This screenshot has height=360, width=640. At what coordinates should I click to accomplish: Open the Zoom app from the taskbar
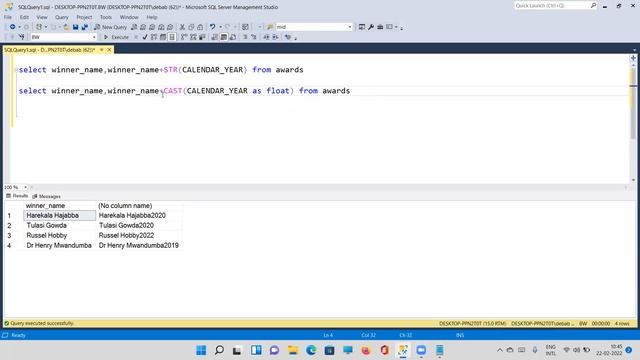tap(421, 350)
